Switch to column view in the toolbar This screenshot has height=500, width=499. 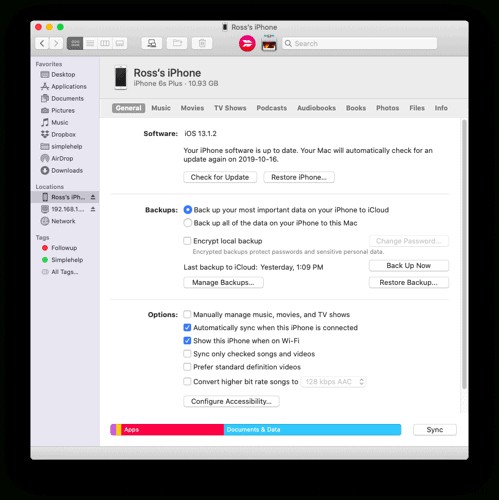[x=105, y=43]
